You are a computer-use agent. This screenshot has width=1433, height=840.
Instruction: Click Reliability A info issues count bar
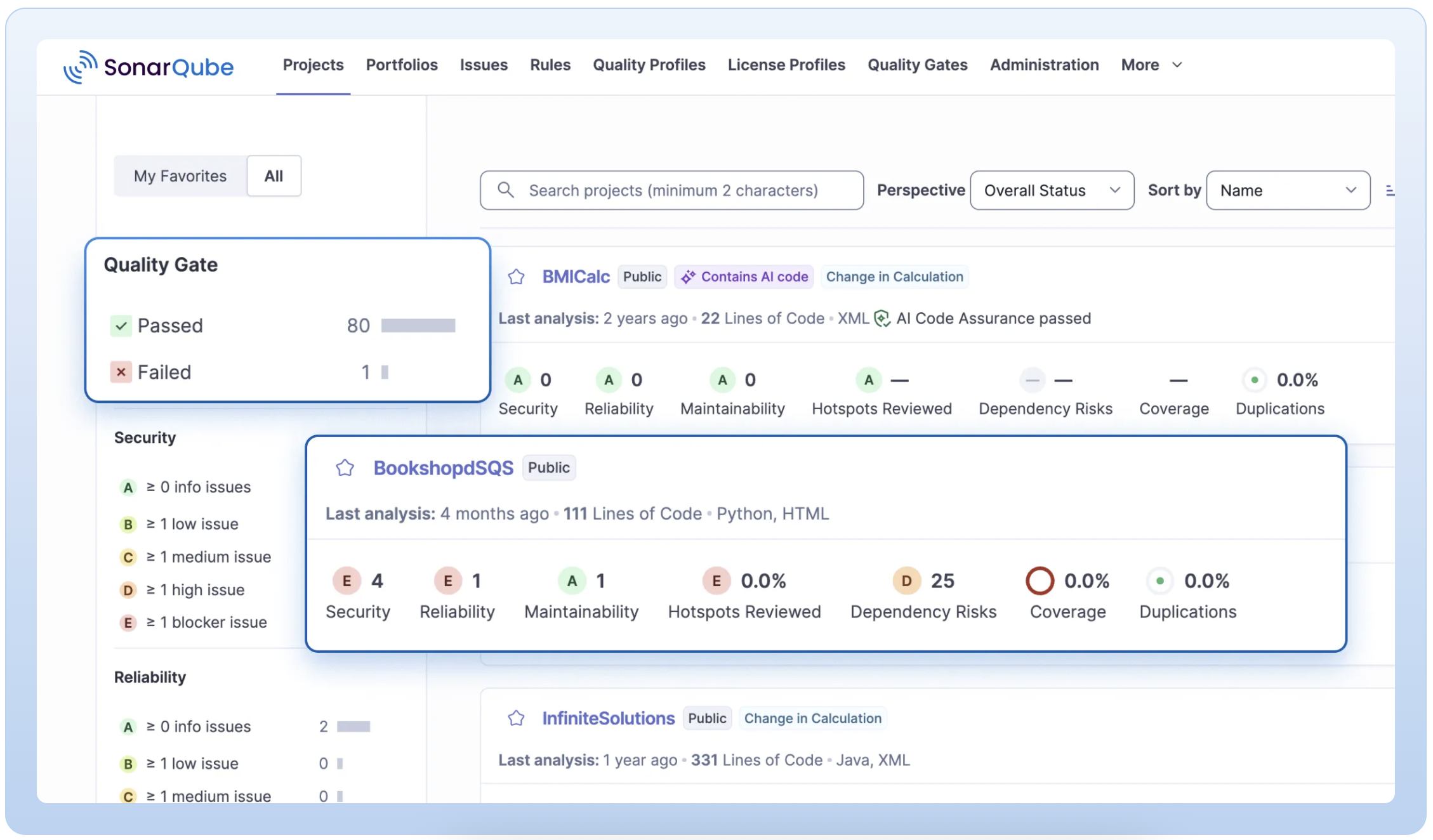pyautogui.click(x=353, y=726)
